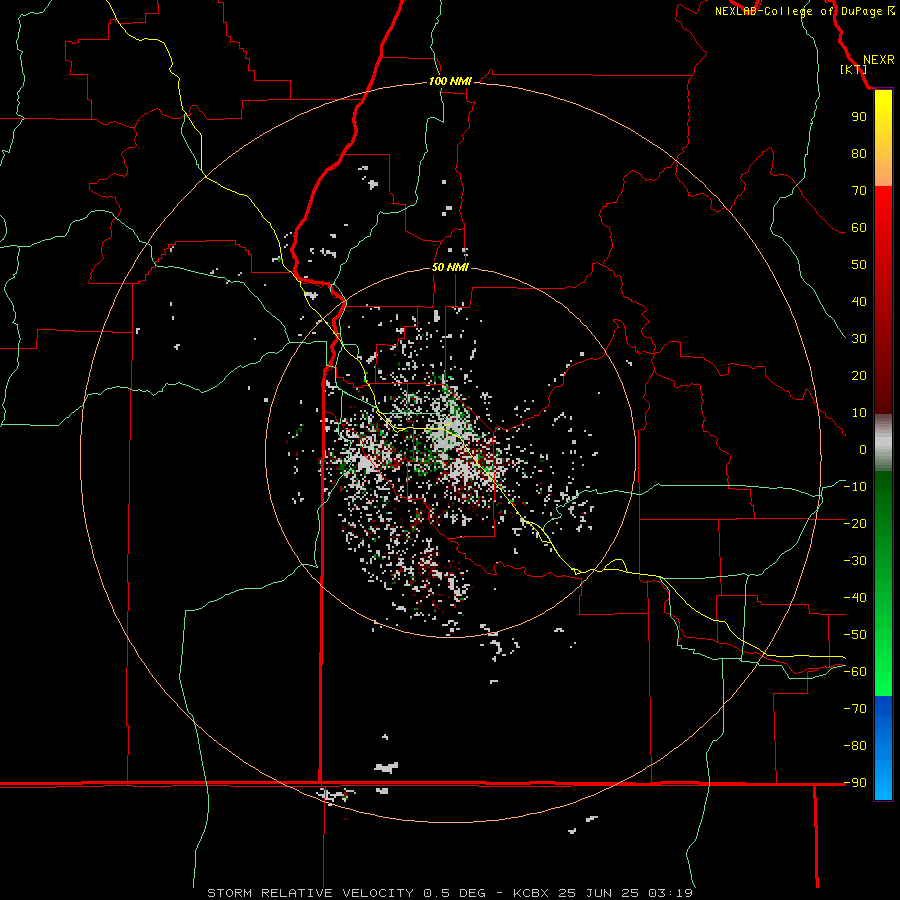
Task: Click the '50 NMI' range ring label
Action: 450,267
